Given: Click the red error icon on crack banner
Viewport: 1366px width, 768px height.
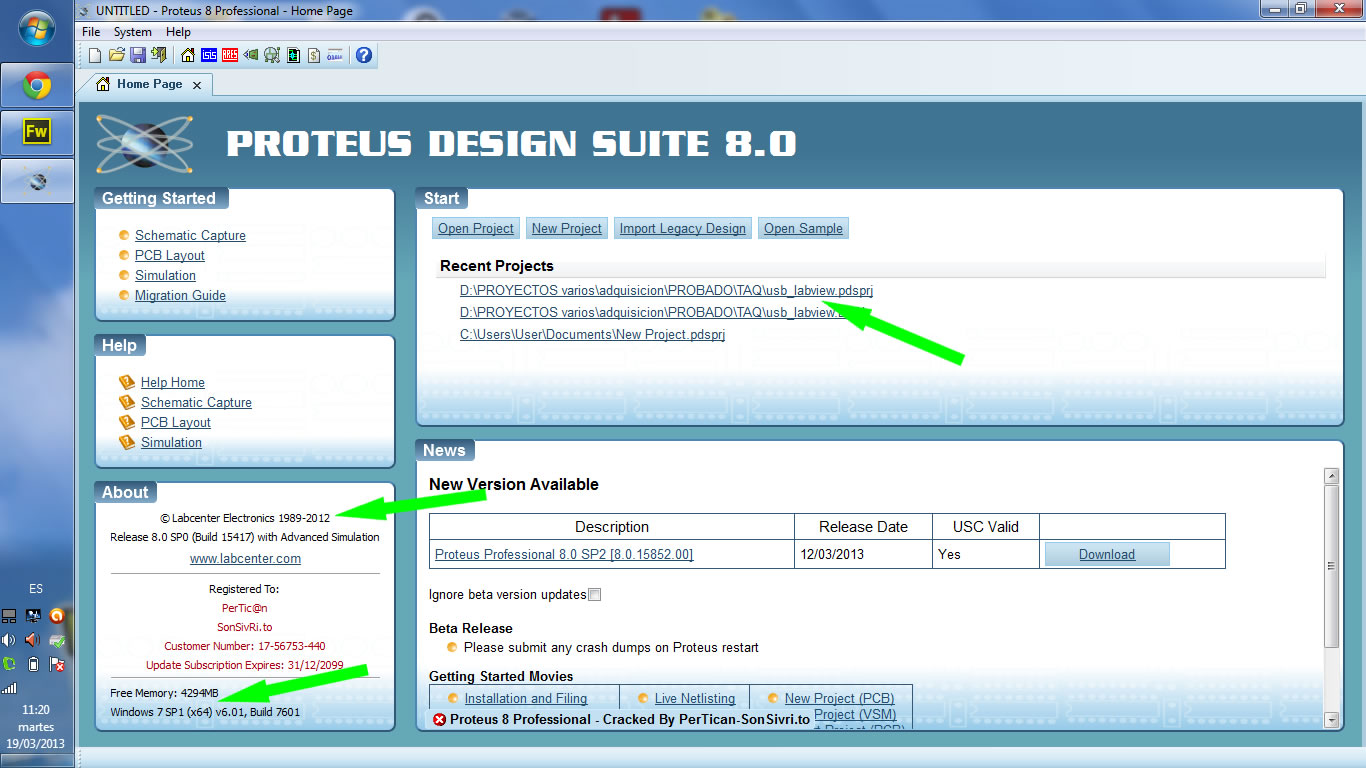Looking at the screenshot, I should [x=440, y=719].
